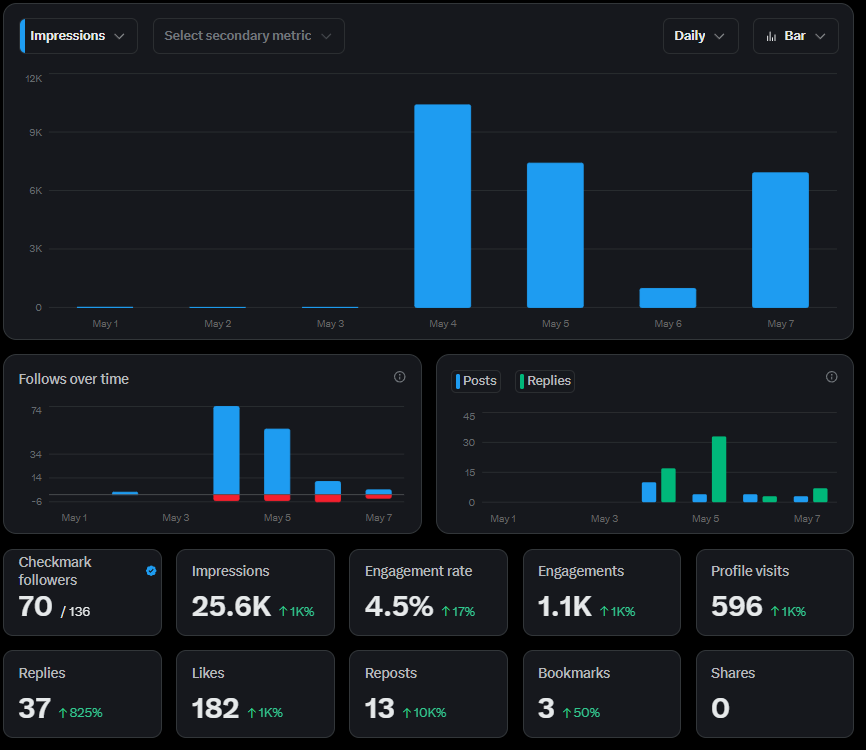Click the May 7 impressions bar
The height and width of the screenshot is (750, 866).
tap(780, 240)
